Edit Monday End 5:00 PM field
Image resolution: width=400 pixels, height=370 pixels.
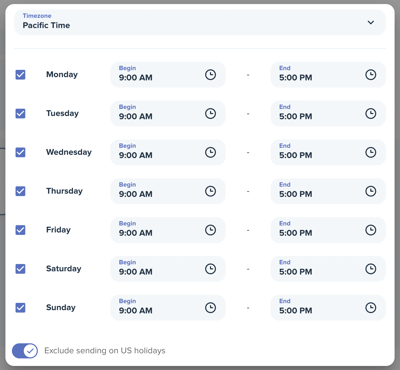[x=328, y=75]
